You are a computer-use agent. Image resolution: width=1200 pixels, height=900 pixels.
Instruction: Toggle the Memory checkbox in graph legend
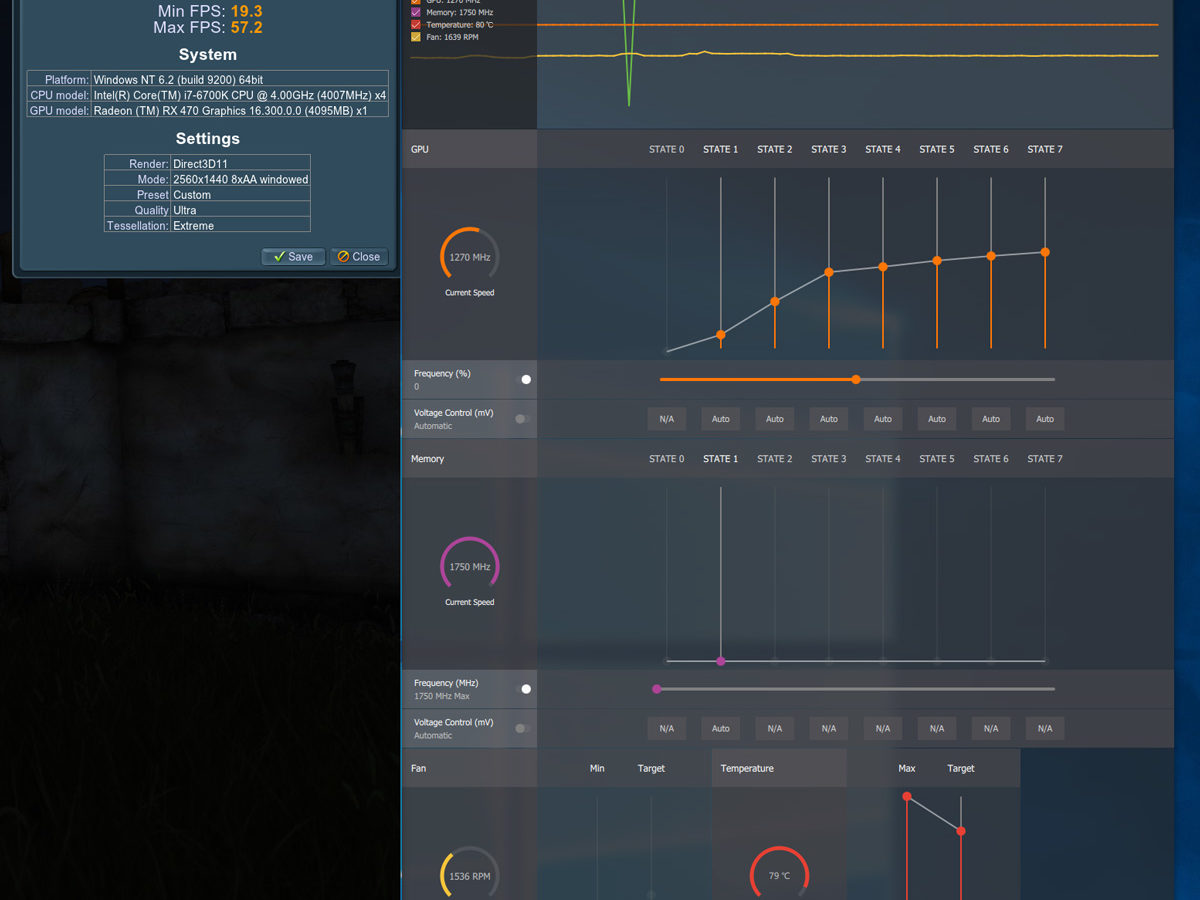point(416,12)
